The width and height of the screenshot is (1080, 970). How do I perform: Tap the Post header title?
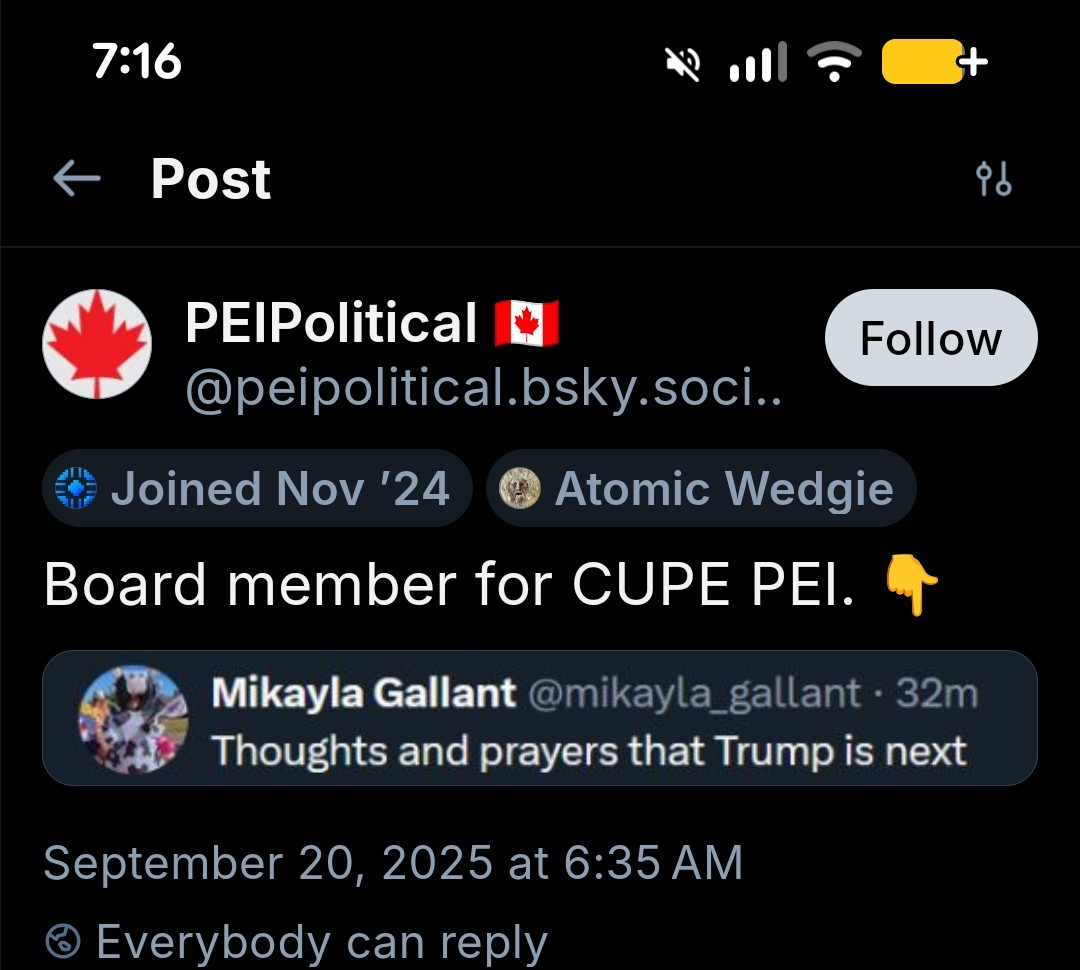[210, 180]
